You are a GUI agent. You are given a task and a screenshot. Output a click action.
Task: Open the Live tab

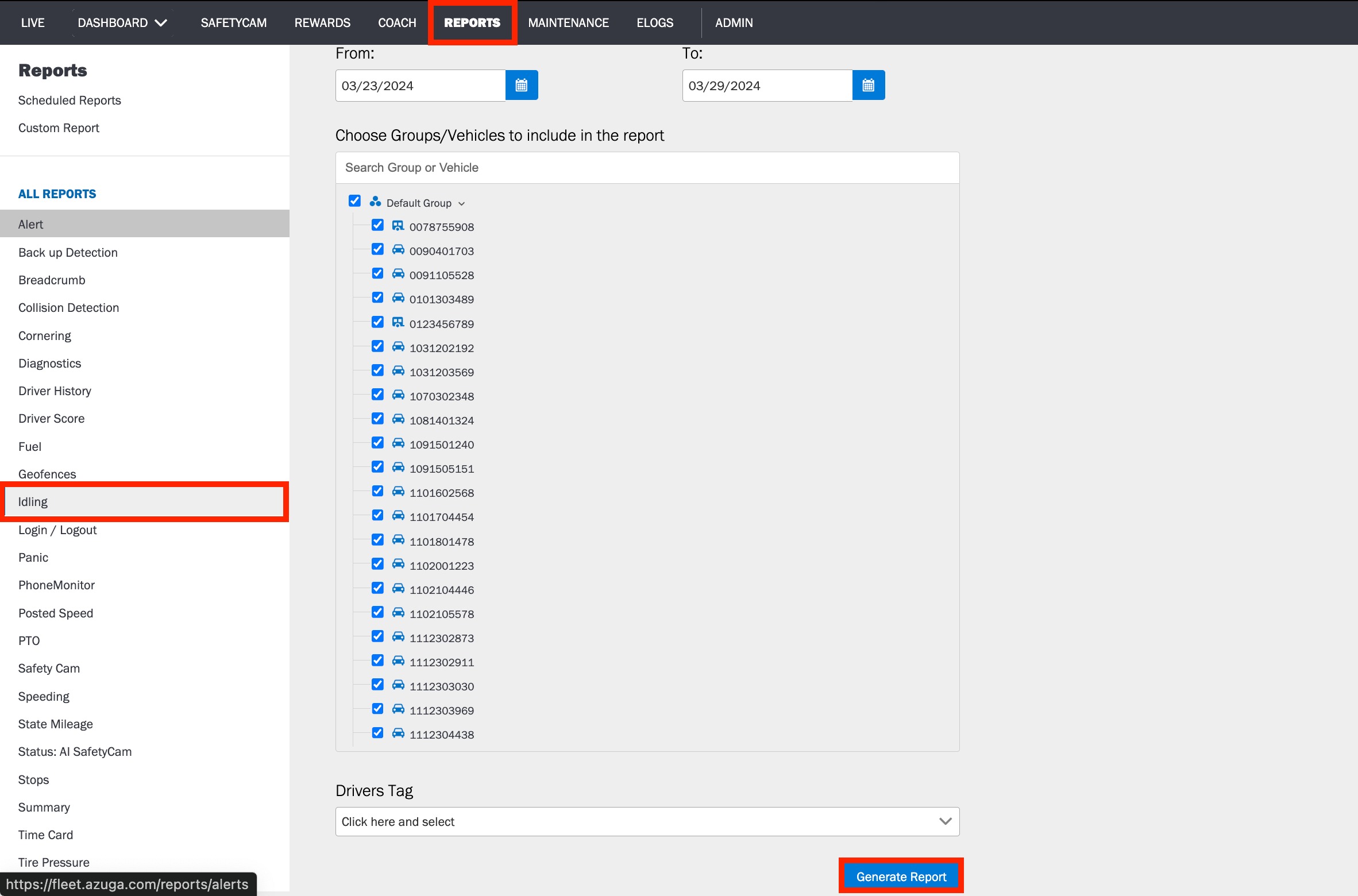[x=33, y=23]
